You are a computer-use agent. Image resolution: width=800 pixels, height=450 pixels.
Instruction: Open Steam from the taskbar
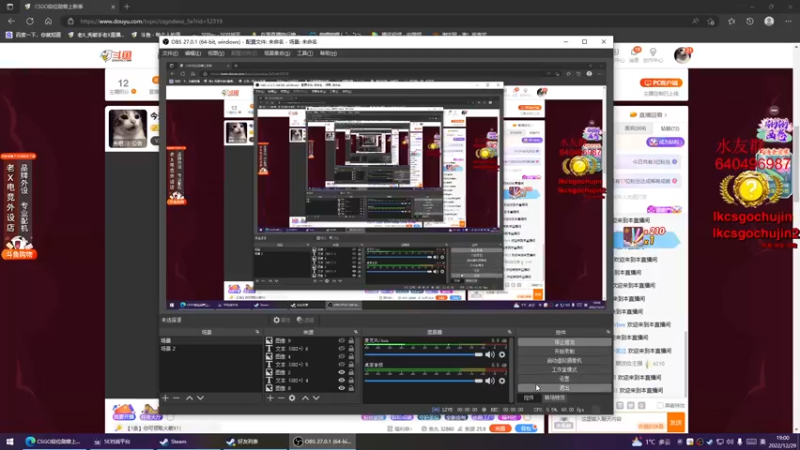173,442
